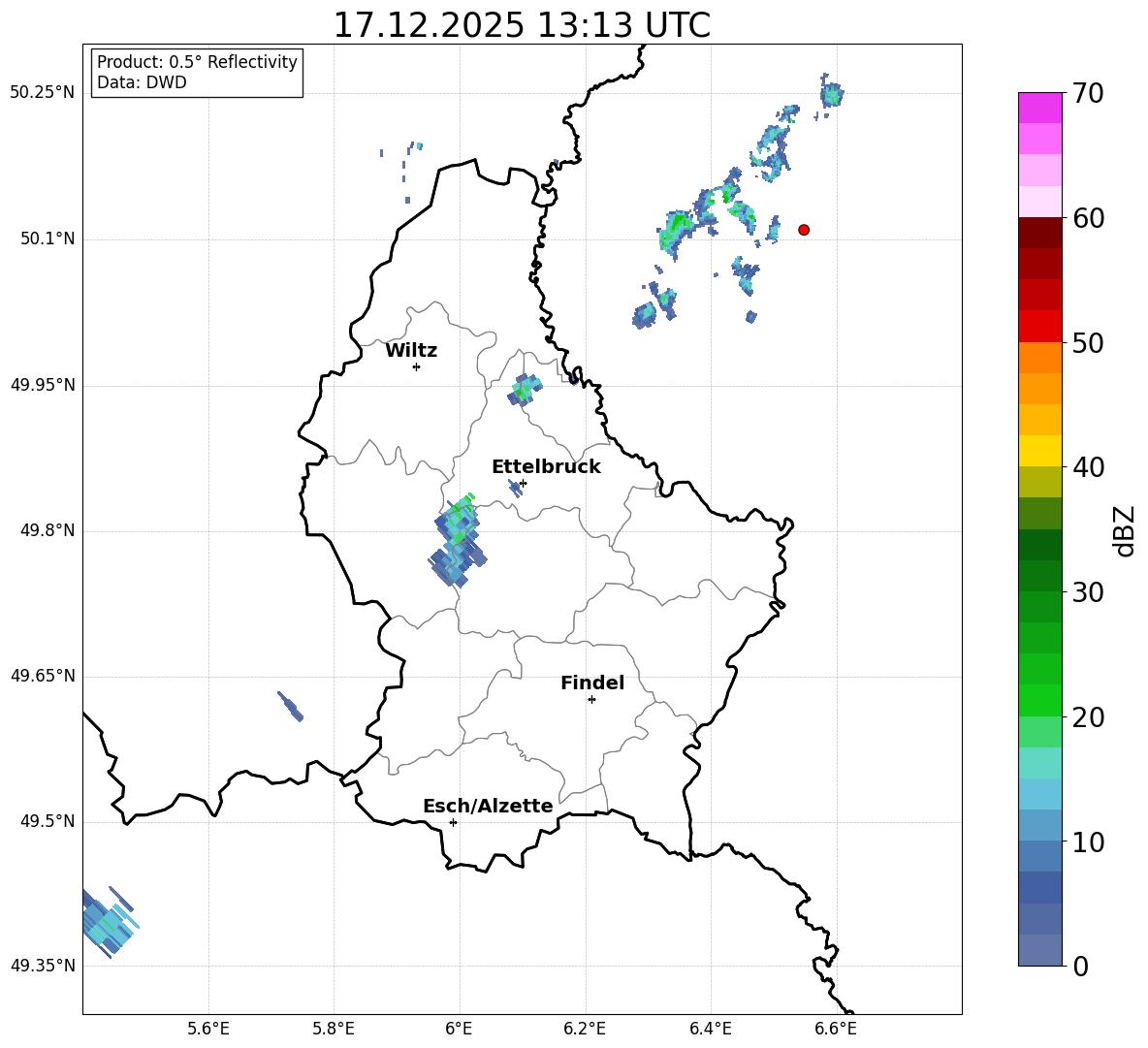This screenshot has width=1148, height=1048.
Task: Click the radar echo cell west of Ettelbruck
Action: coord(457,540)
